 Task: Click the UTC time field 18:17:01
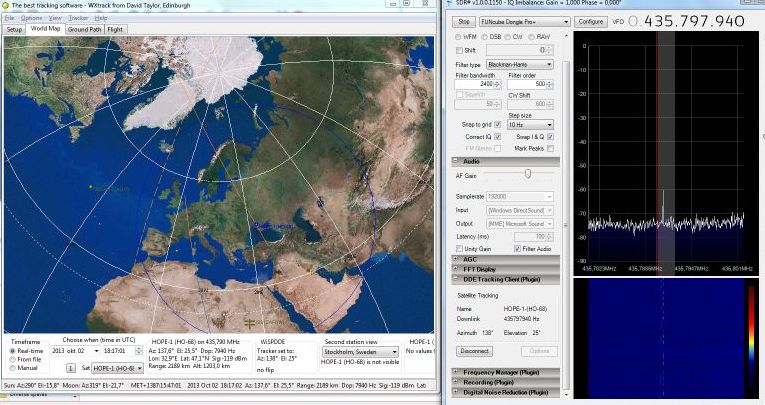(118, 351)
